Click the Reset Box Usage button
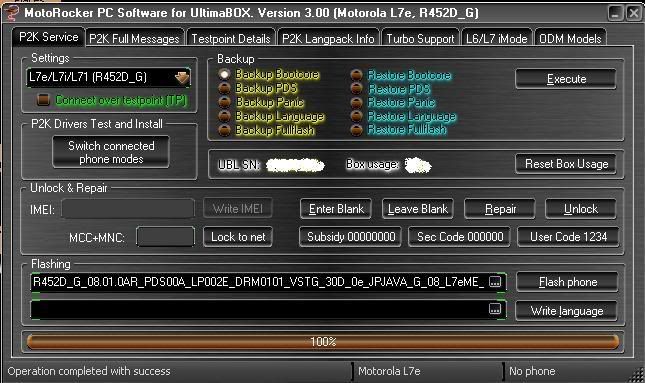The width and height of the screenshot is (645, 383). (566, 164)
